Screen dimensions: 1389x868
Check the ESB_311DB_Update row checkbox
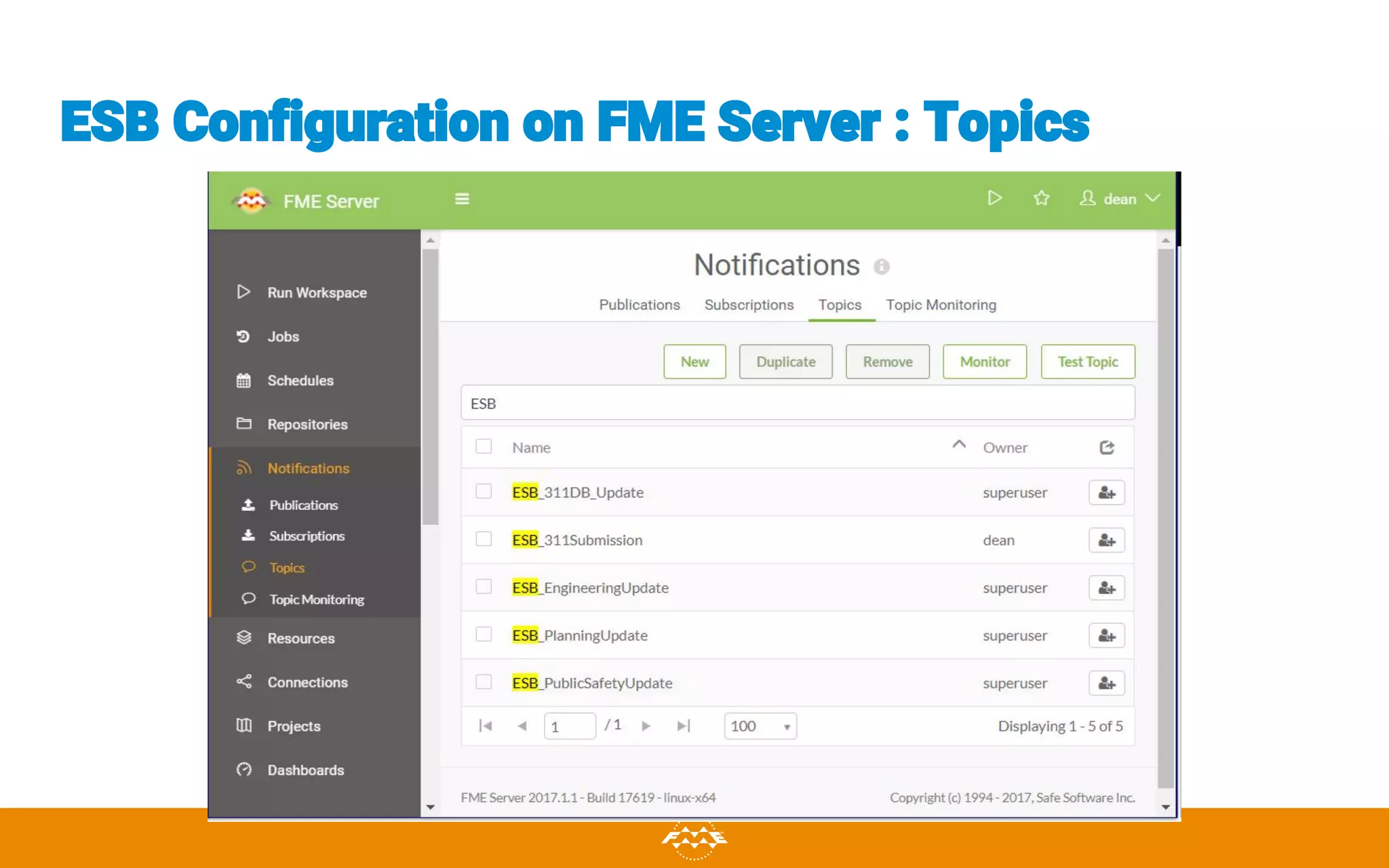484,491
